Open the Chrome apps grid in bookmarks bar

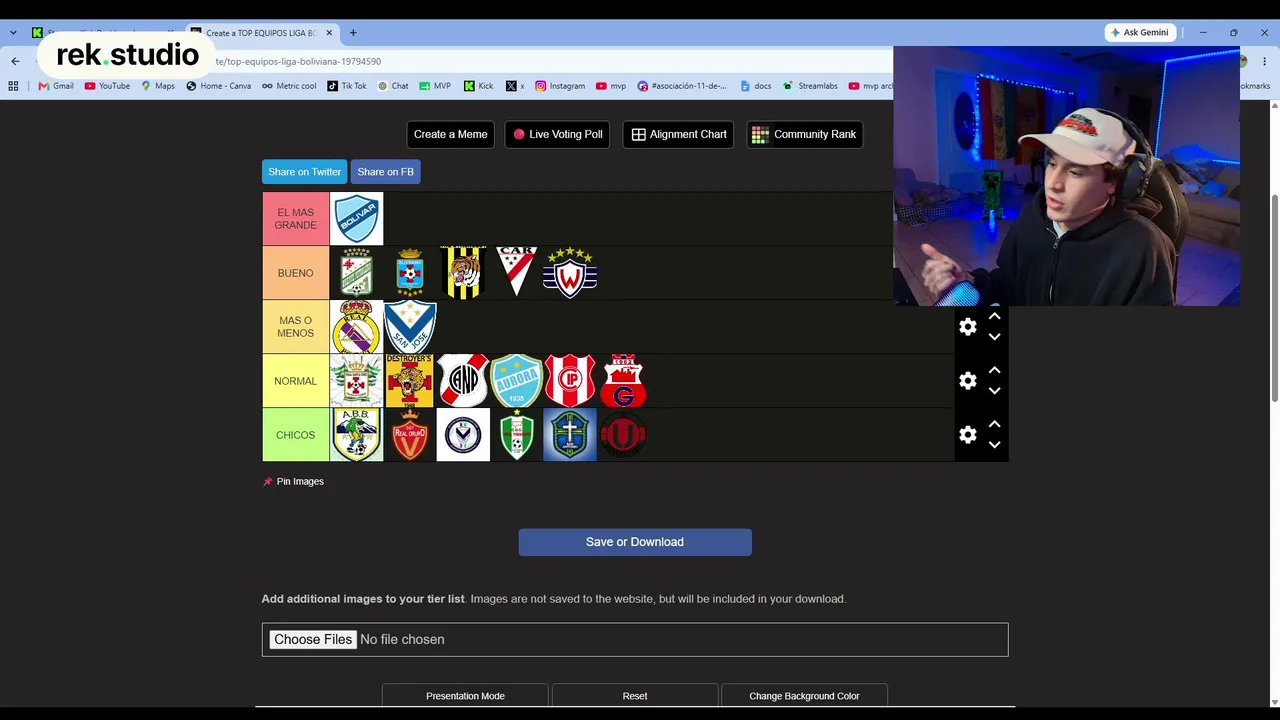[13, 86]
